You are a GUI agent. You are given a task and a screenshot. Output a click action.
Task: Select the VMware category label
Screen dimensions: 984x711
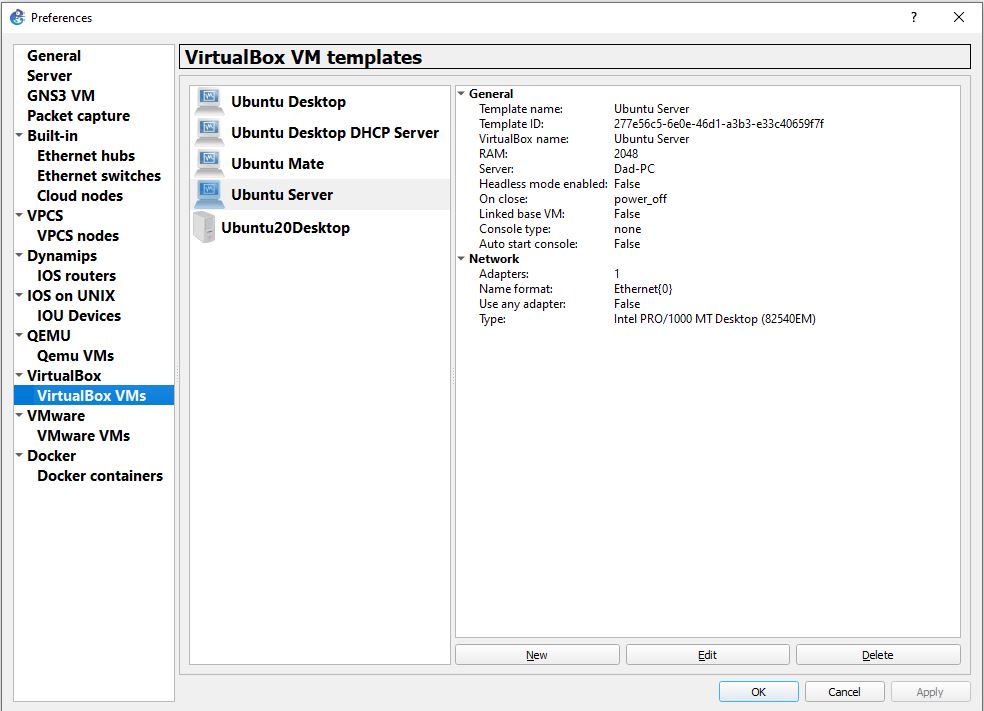click(x=56, y=416)
